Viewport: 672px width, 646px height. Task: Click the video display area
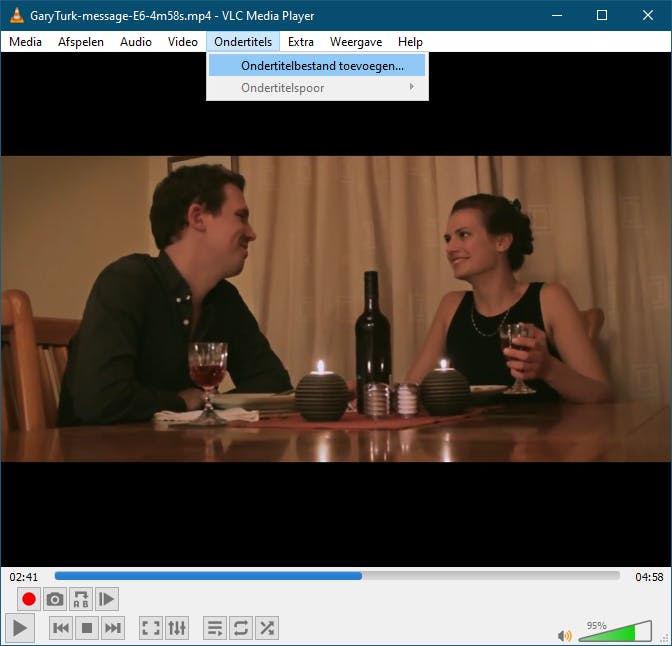[336, 309]
